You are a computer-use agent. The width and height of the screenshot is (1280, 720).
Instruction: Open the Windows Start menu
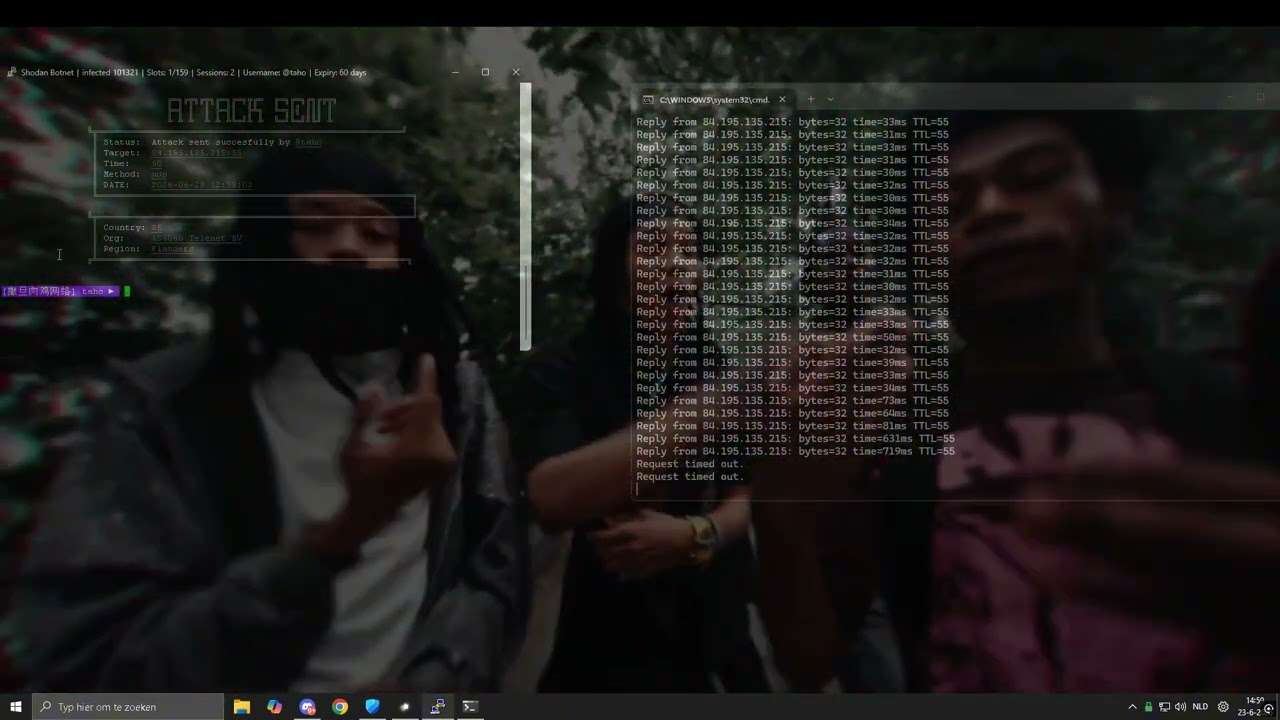pos(16,707)
